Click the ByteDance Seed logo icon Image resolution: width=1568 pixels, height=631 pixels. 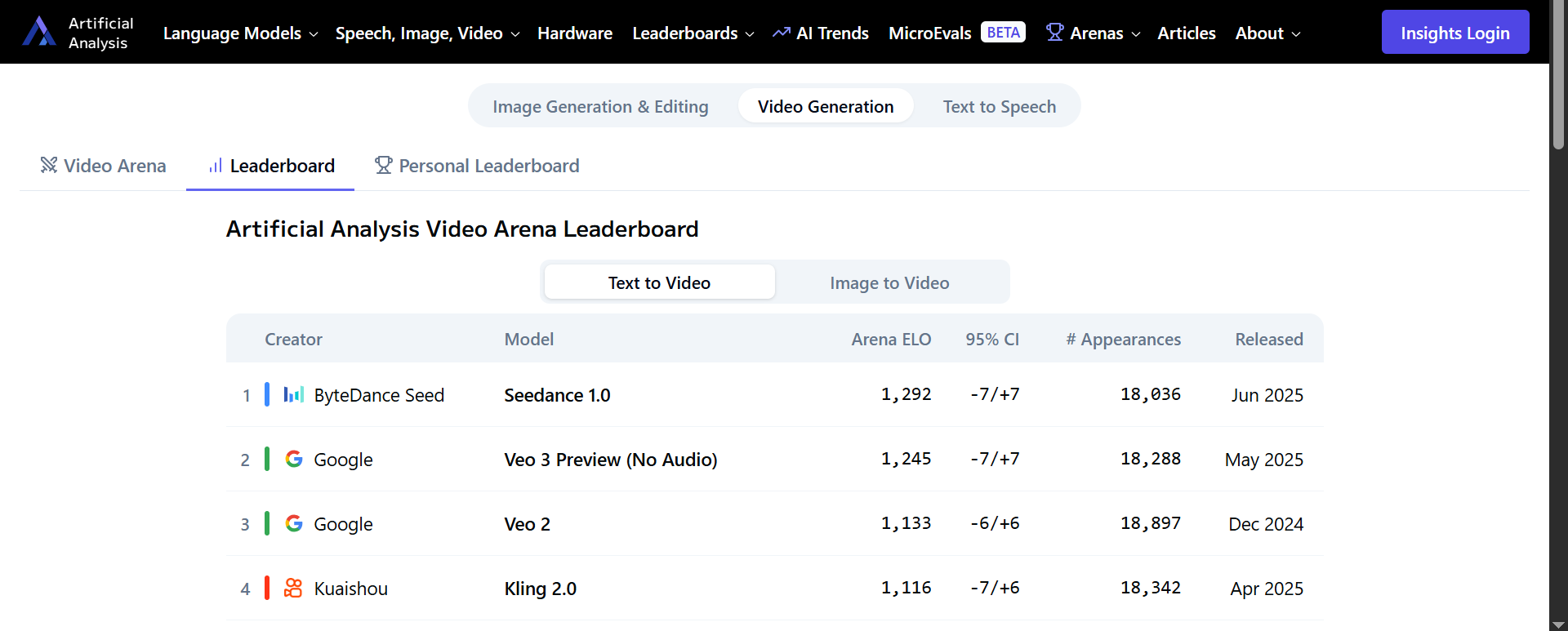click(x=294, y=395)
